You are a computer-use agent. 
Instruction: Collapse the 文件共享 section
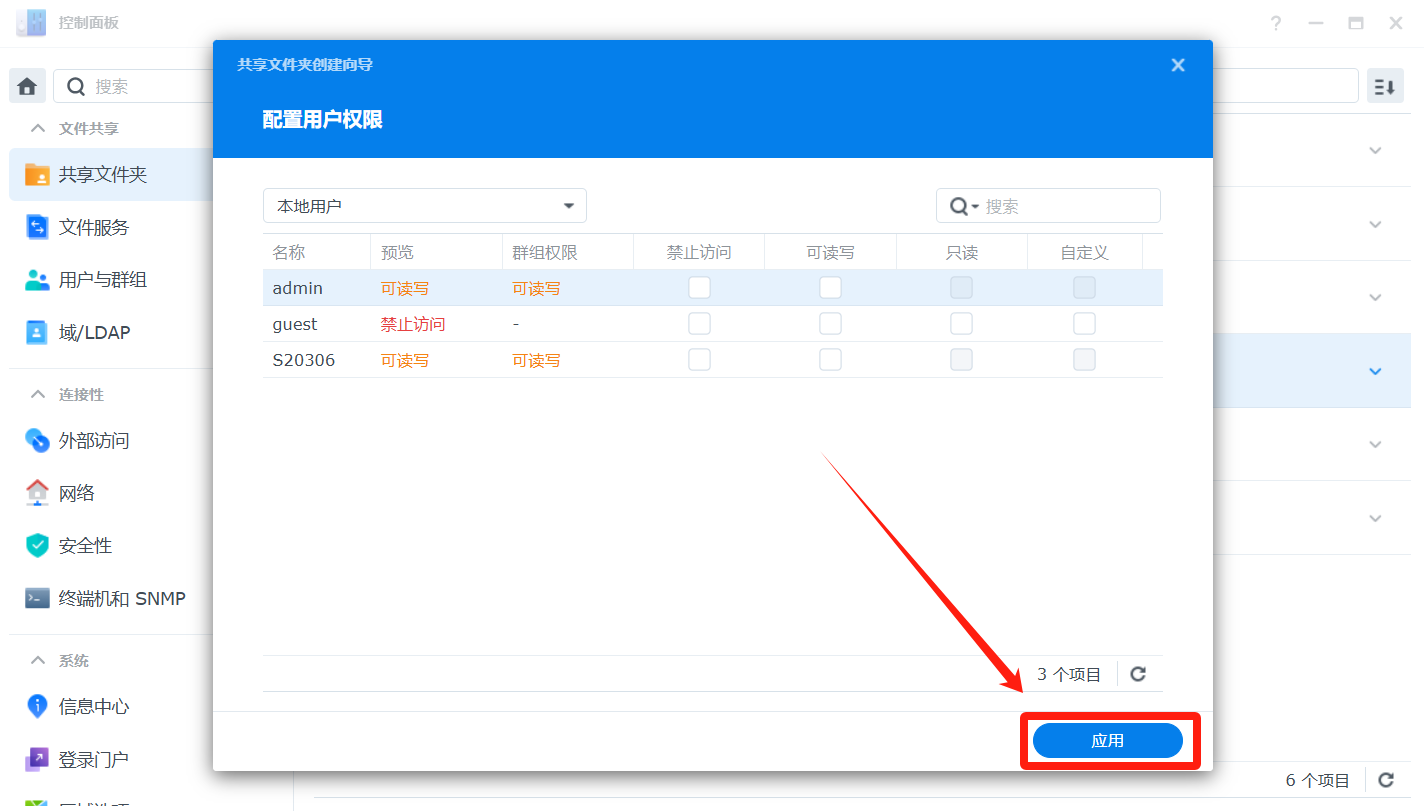coord(38,128)
